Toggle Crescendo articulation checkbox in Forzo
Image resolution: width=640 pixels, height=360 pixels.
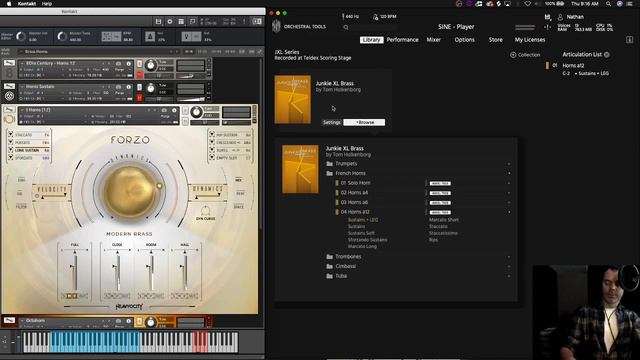click(x=212, y=142)
